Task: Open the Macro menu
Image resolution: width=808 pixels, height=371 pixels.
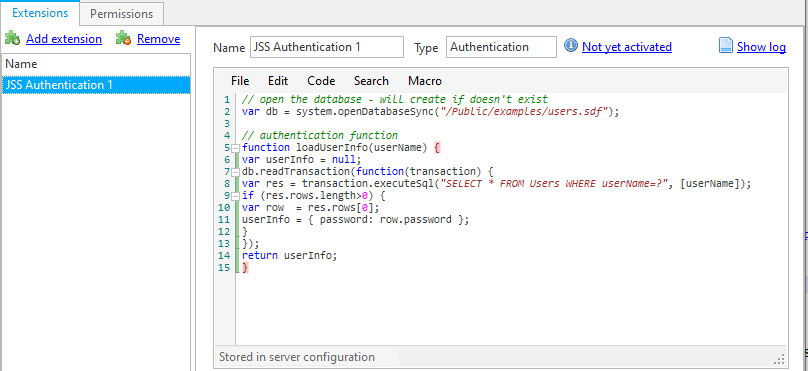Action: pos(425,81)
